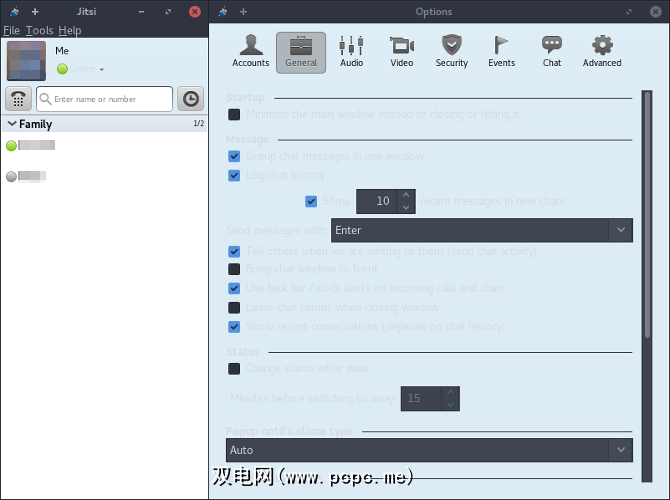Minimize the Jitsi window

(141, 12)
